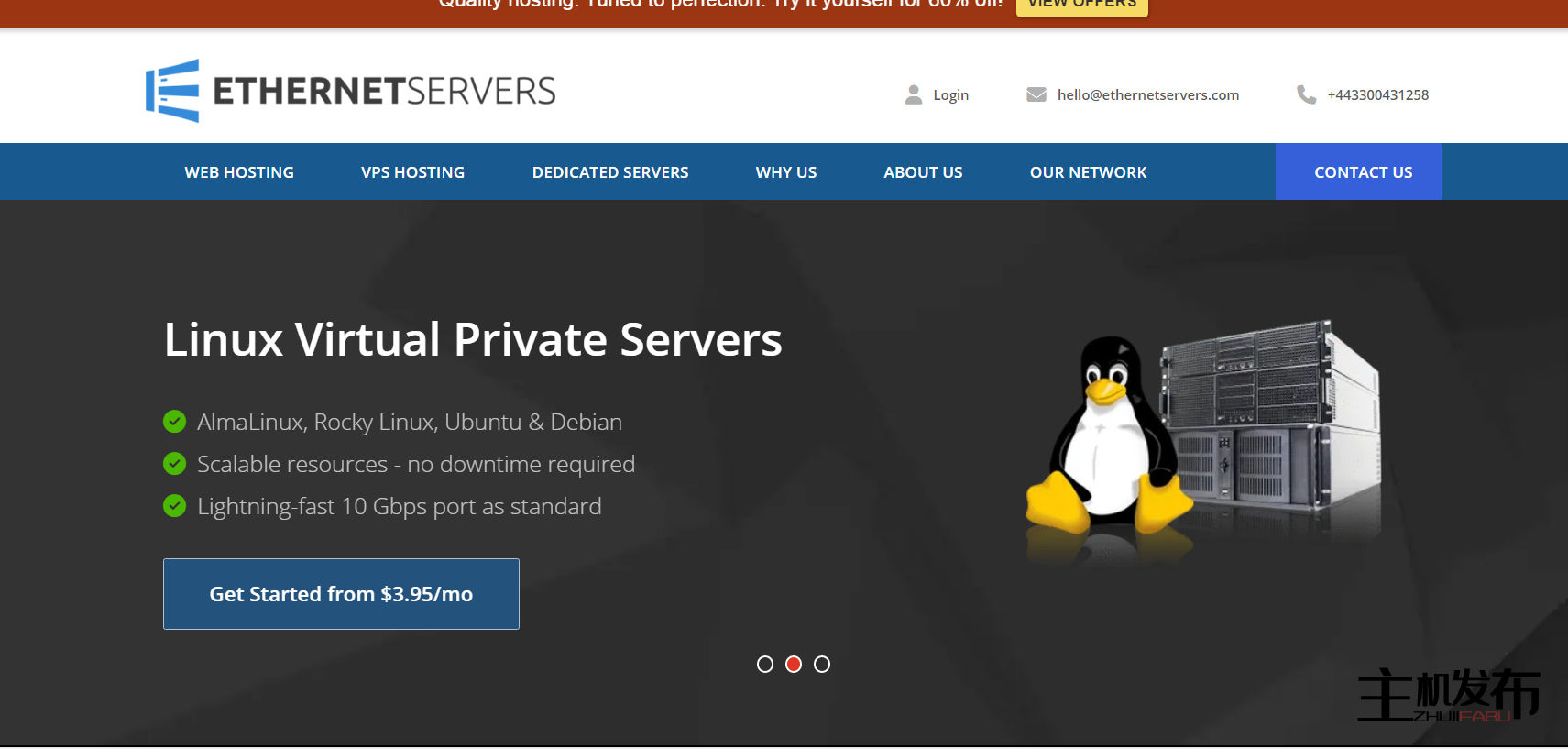Click the user profile icon beside Login
The width and height of the screenshot is (1568, 749).
point(913,94)
